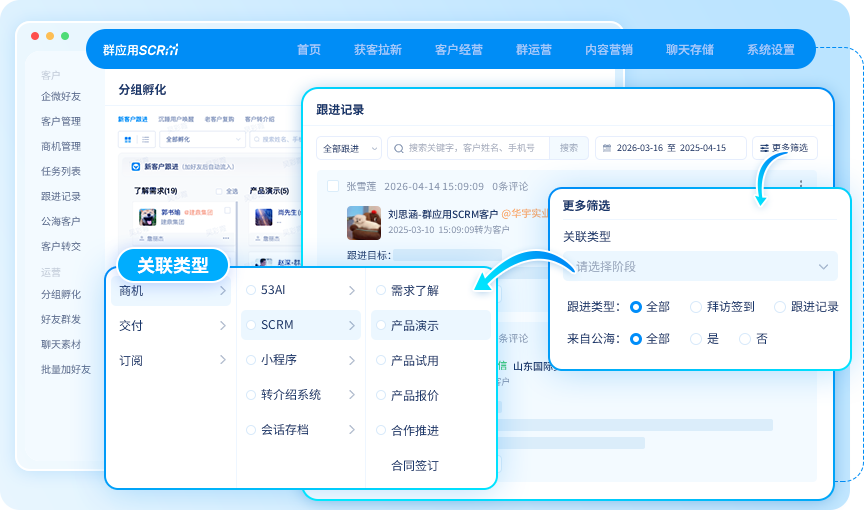Select 跟进记录 radio in 跟进类型
This screenshot has height=510, width=864.
click(780, 307)
